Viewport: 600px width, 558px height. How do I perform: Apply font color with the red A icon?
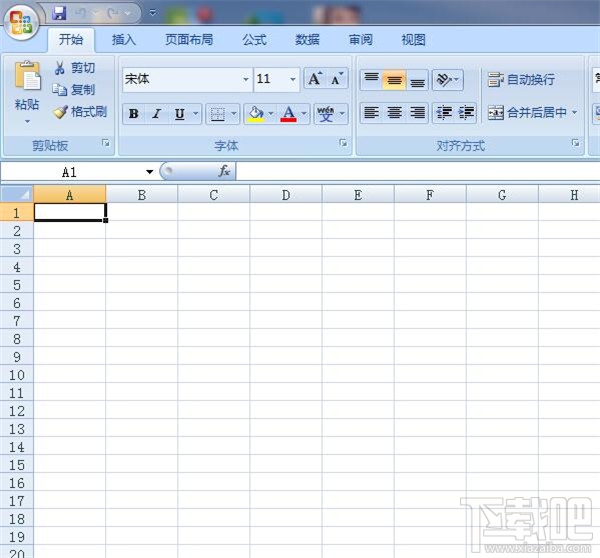(289, 114)
